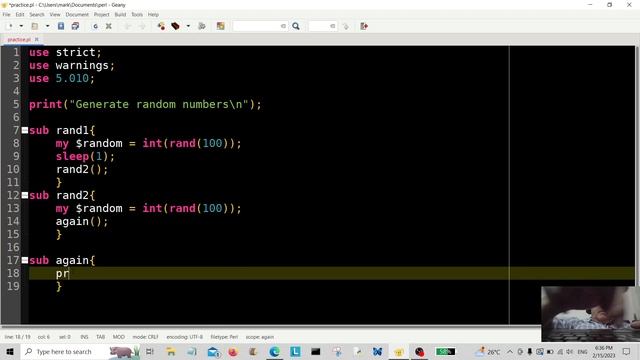This screenshot has height=360, width=640.
Task: Open the terminal icon on the taskbar
Action: (x=316, y=351)
